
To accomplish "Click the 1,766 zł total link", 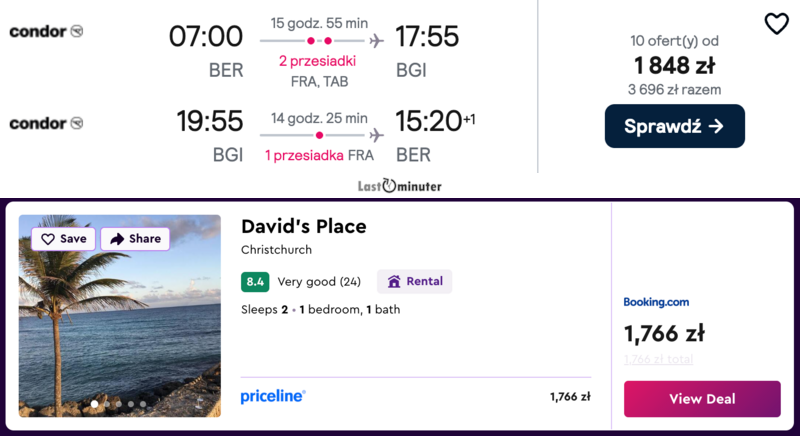I will click(658, 359).
